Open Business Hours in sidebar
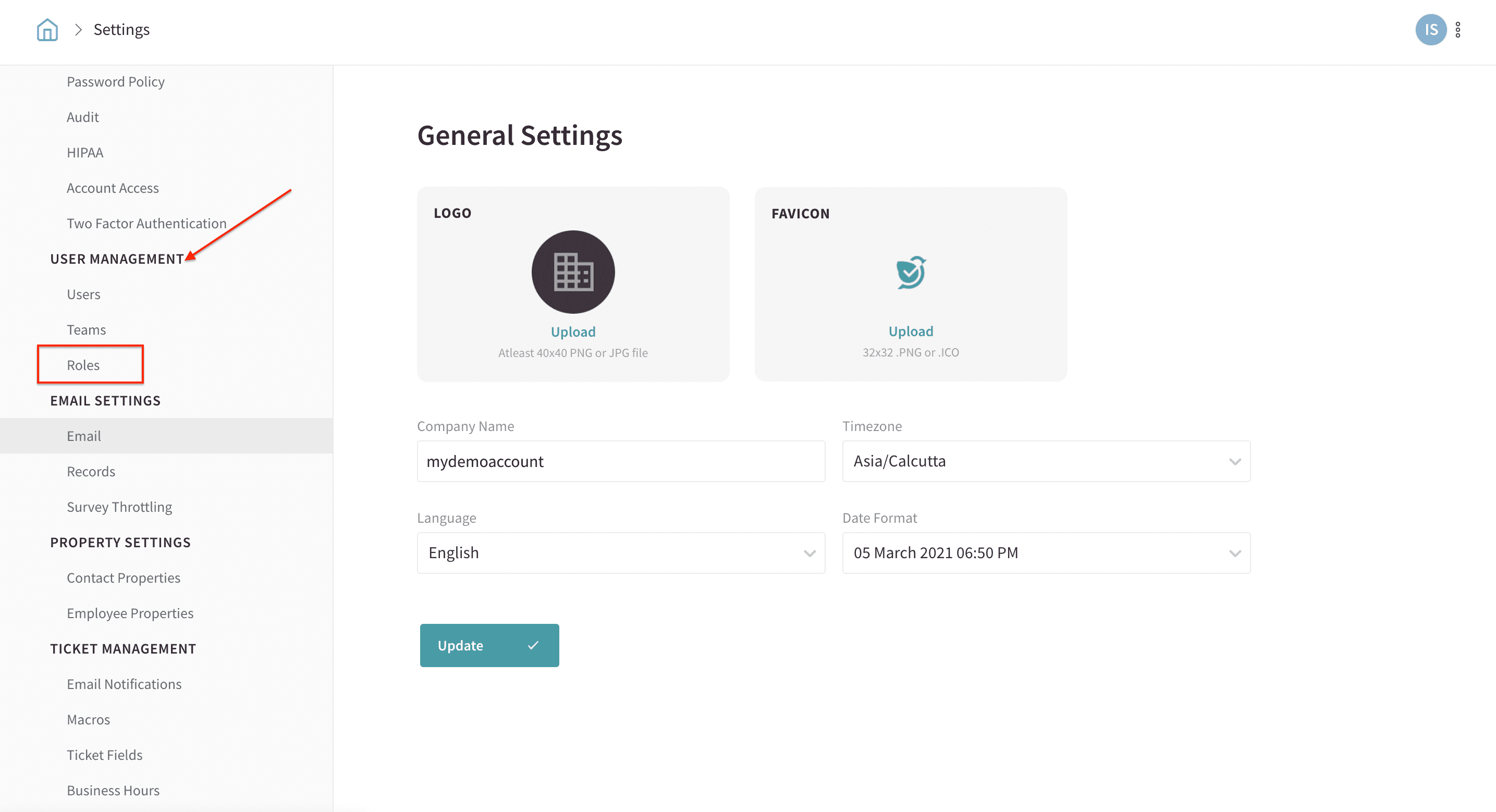The image size is (1496, 812). pos(113,791)
